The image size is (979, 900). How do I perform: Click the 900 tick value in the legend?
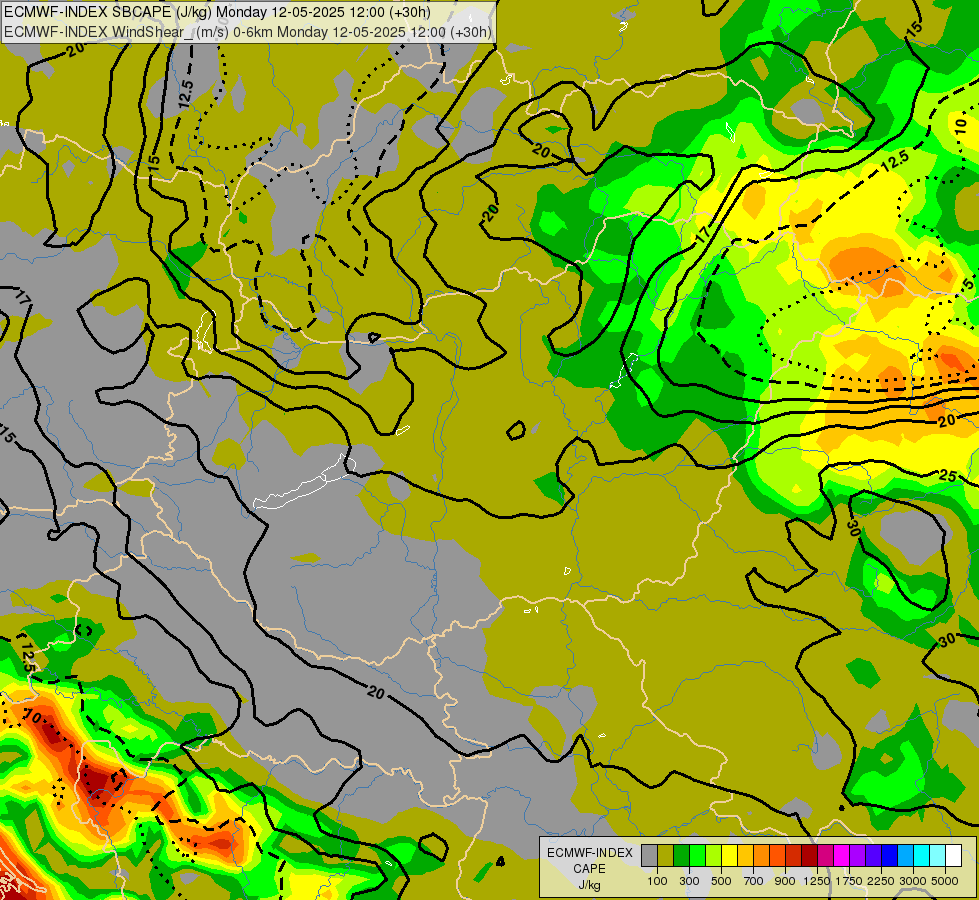click(x=785, y=881)
